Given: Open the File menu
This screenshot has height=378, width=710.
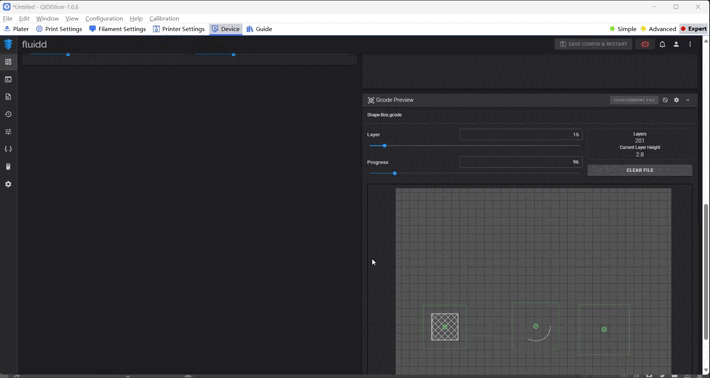Looking at the screenshot, I should click(7, 19).
